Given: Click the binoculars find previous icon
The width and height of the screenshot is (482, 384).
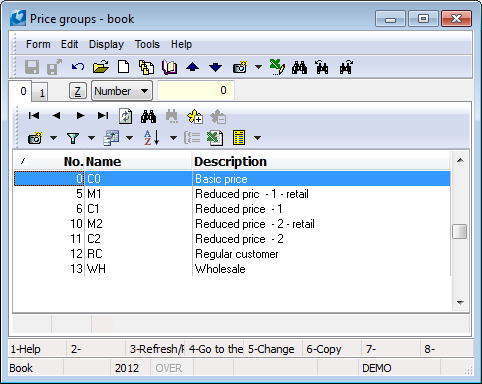Looking at the screenshot, I should pyautogui.click(x=322, y=67).
